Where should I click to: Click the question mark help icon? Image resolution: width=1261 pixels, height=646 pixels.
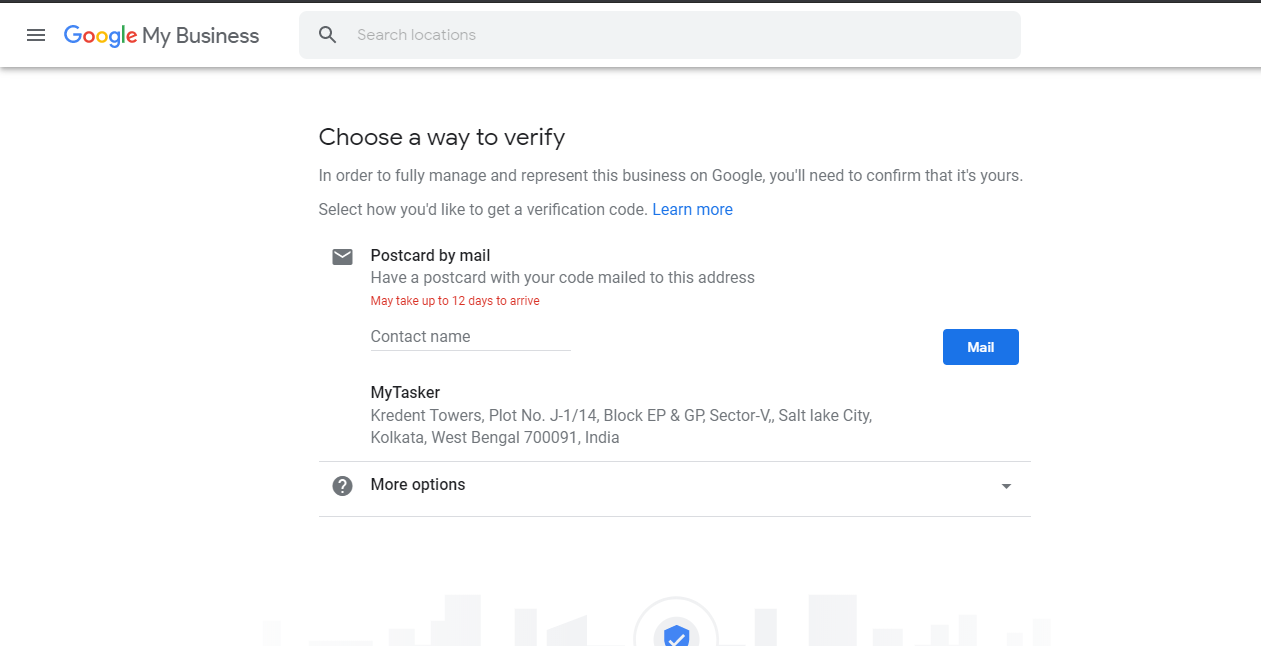[x=342, y=486]
